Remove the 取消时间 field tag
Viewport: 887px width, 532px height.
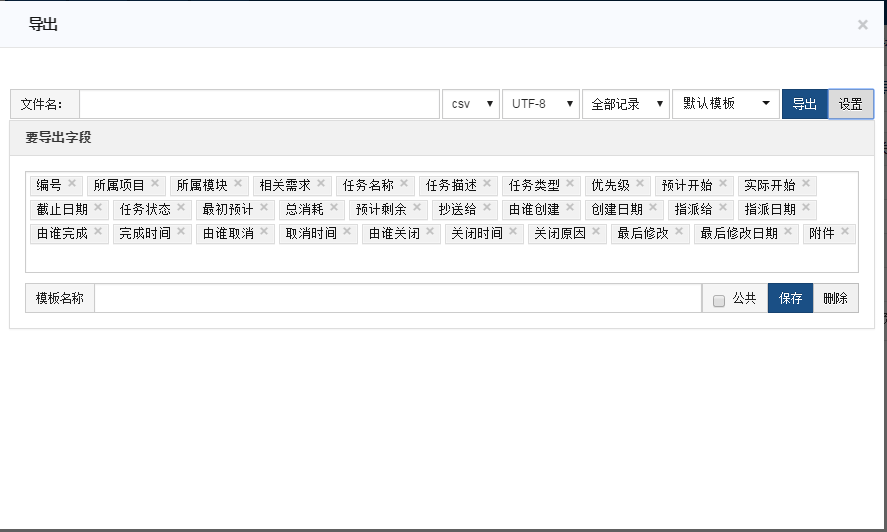tap(347, 231)
